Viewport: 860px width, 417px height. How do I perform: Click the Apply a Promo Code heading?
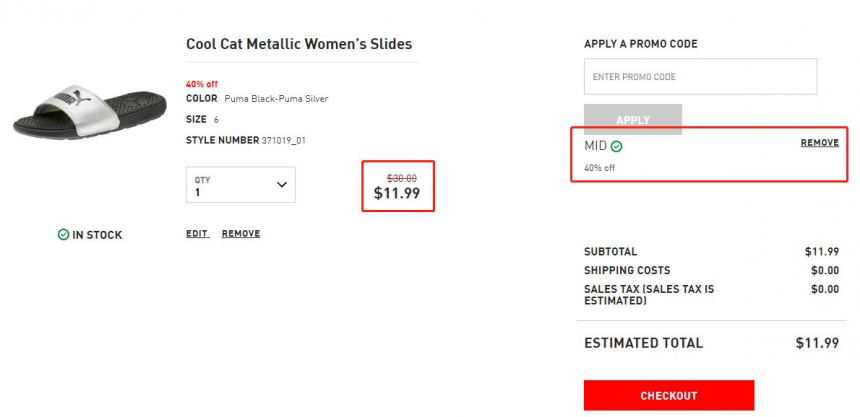641,44
